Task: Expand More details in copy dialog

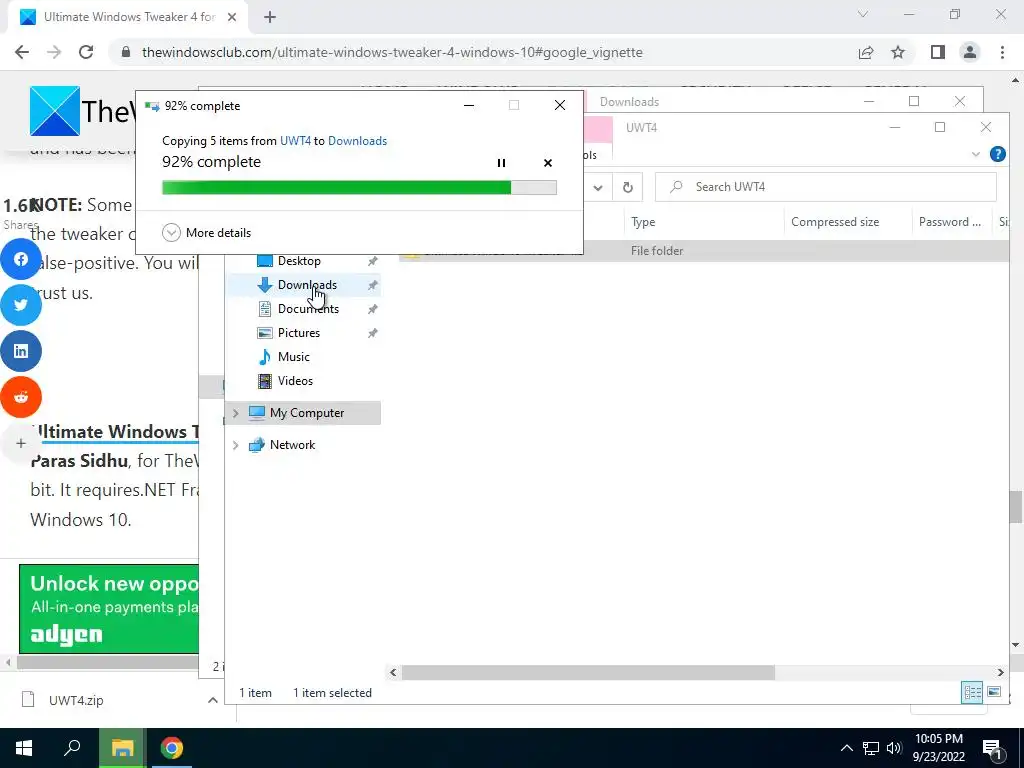Action: pos(206,232)
